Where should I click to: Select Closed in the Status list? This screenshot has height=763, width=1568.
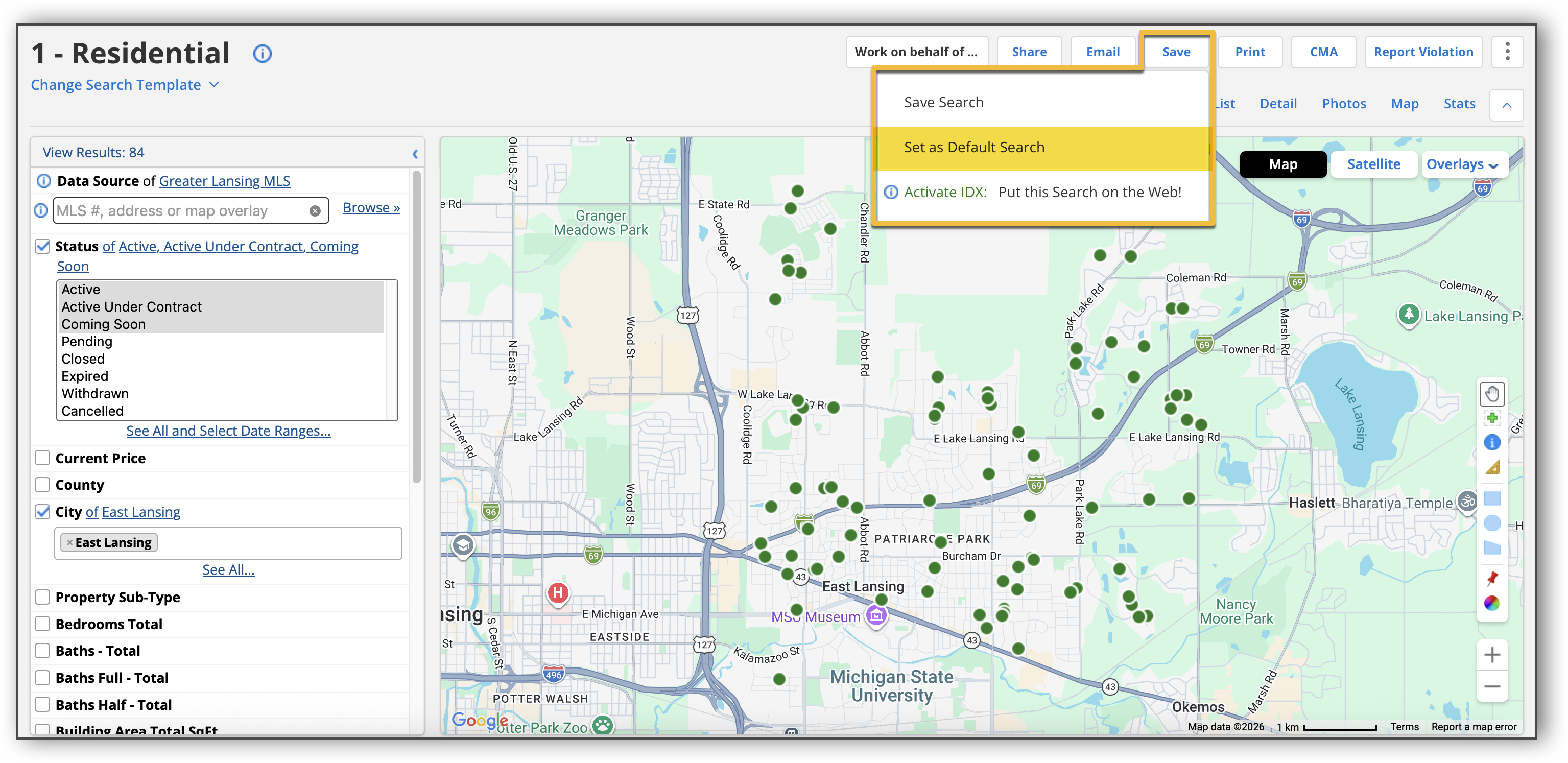pyautogui.click(x=221, y=359)
